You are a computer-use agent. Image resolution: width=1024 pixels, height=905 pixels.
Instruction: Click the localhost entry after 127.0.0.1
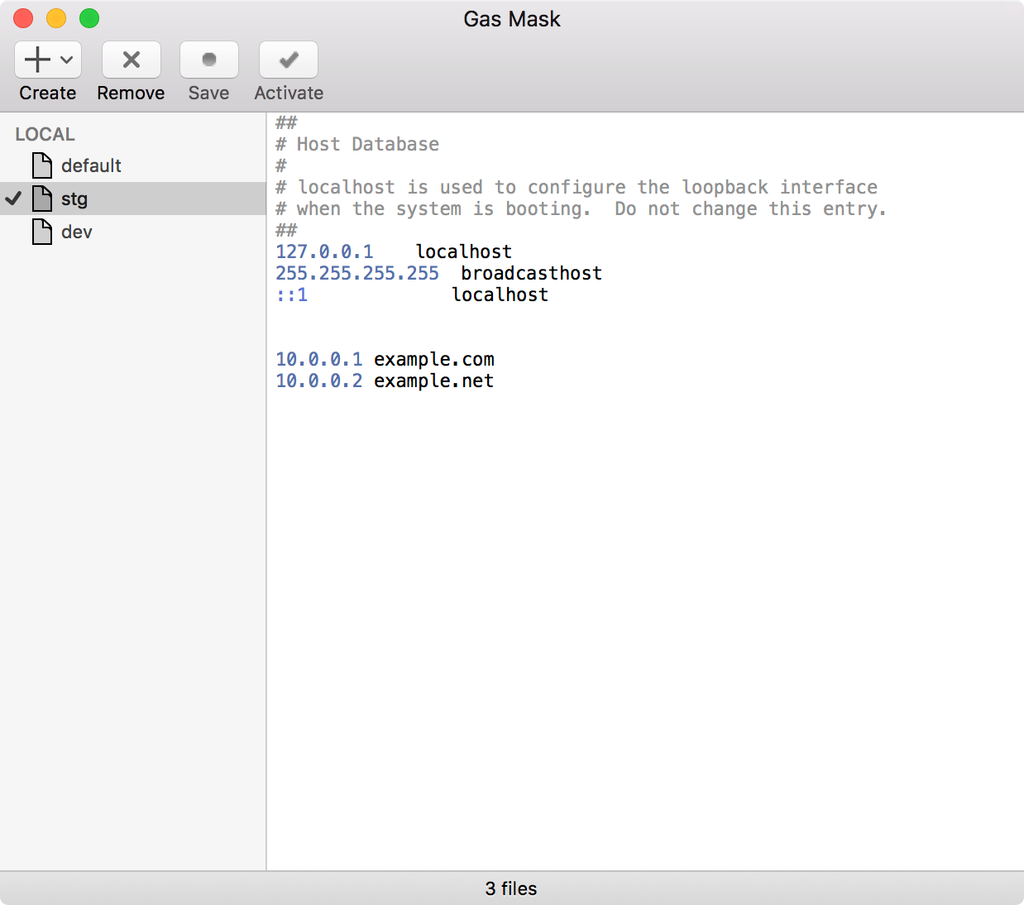pos(464,252)
